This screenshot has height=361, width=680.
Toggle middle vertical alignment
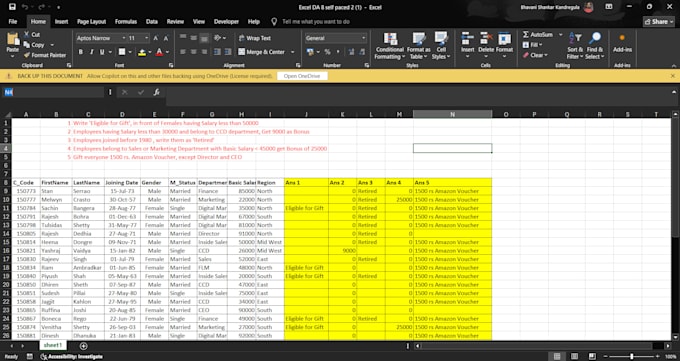tap(194, 38)
